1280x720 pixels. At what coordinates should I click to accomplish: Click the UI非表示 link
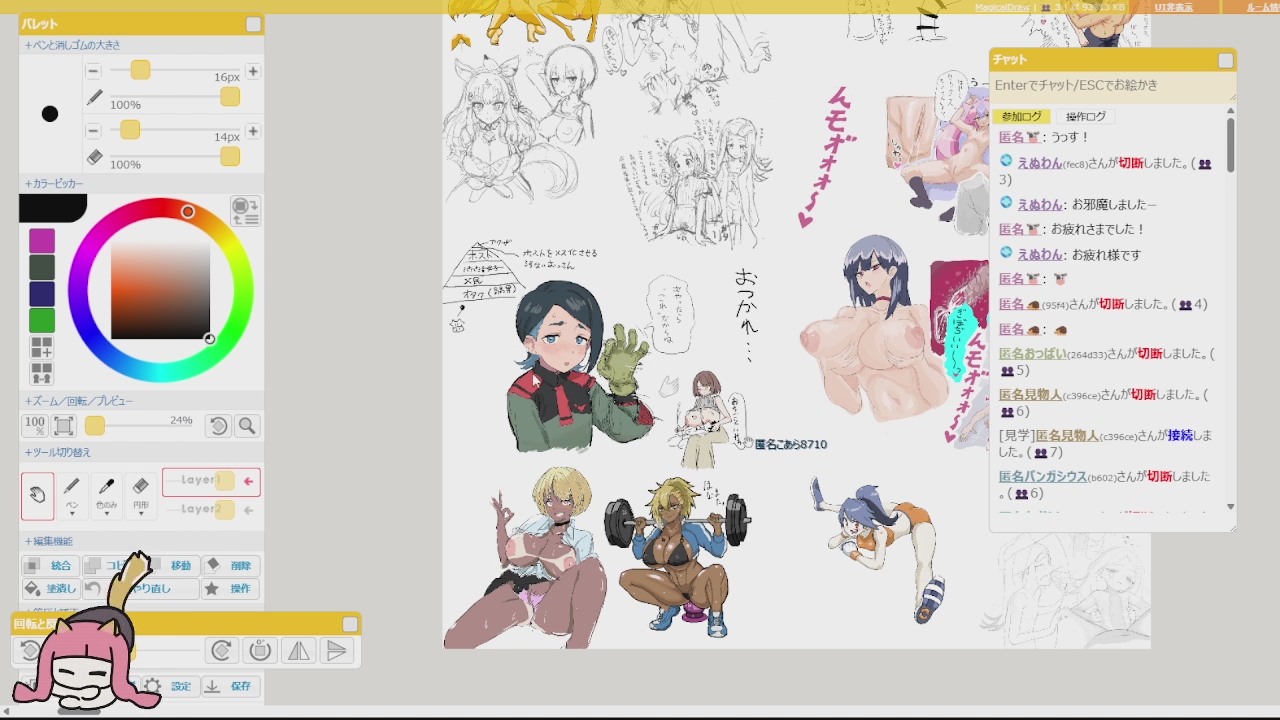pyautogui.click(x=1173, y=7)
